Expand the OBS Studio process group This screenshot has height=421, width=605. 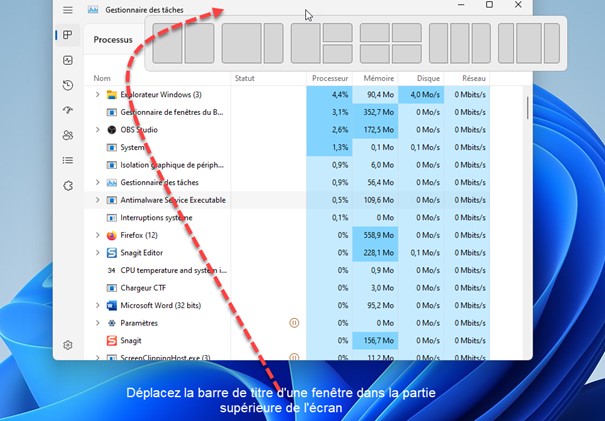click(x=98, y=130)
